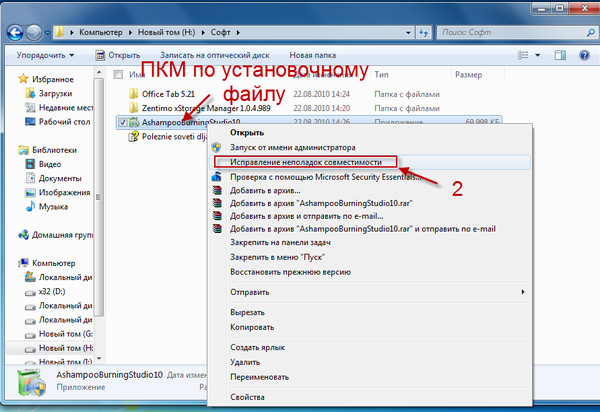The width and height of the screenshot is (600, 412).
Task: Open the 'Упорядочить' dropdown menu
Action: [45, 55]
